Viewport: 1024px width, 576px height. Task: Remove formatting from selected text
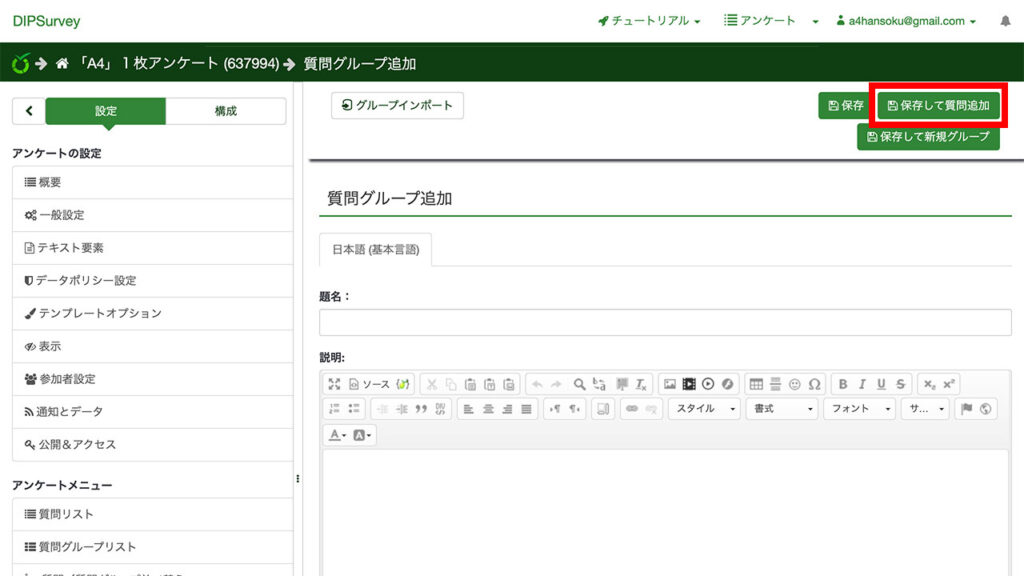pos(641,384)
